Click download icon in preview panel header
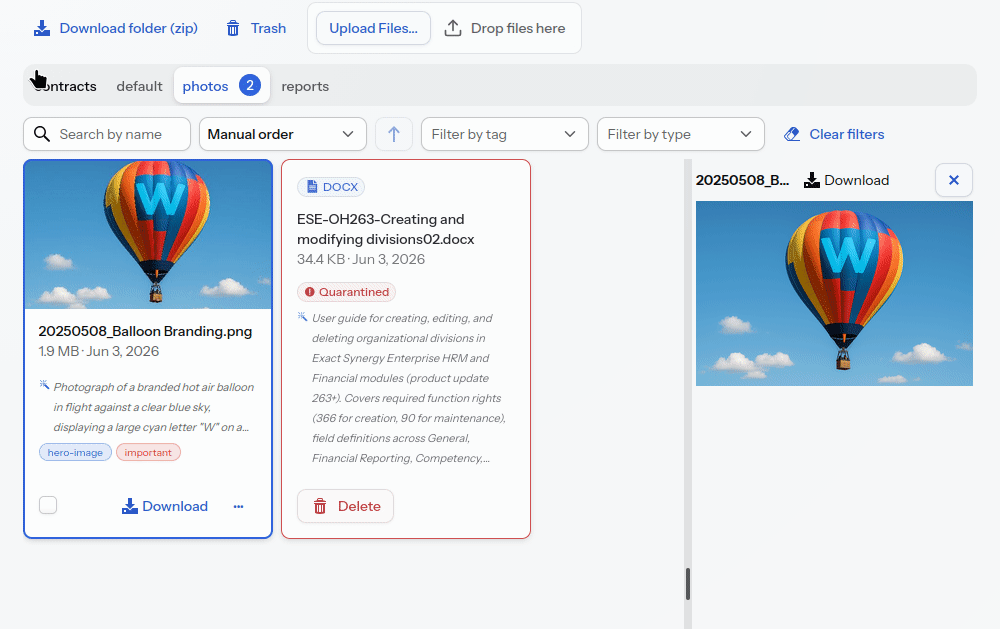Viewport: 1000px width, 629px height. pos(812,180)
